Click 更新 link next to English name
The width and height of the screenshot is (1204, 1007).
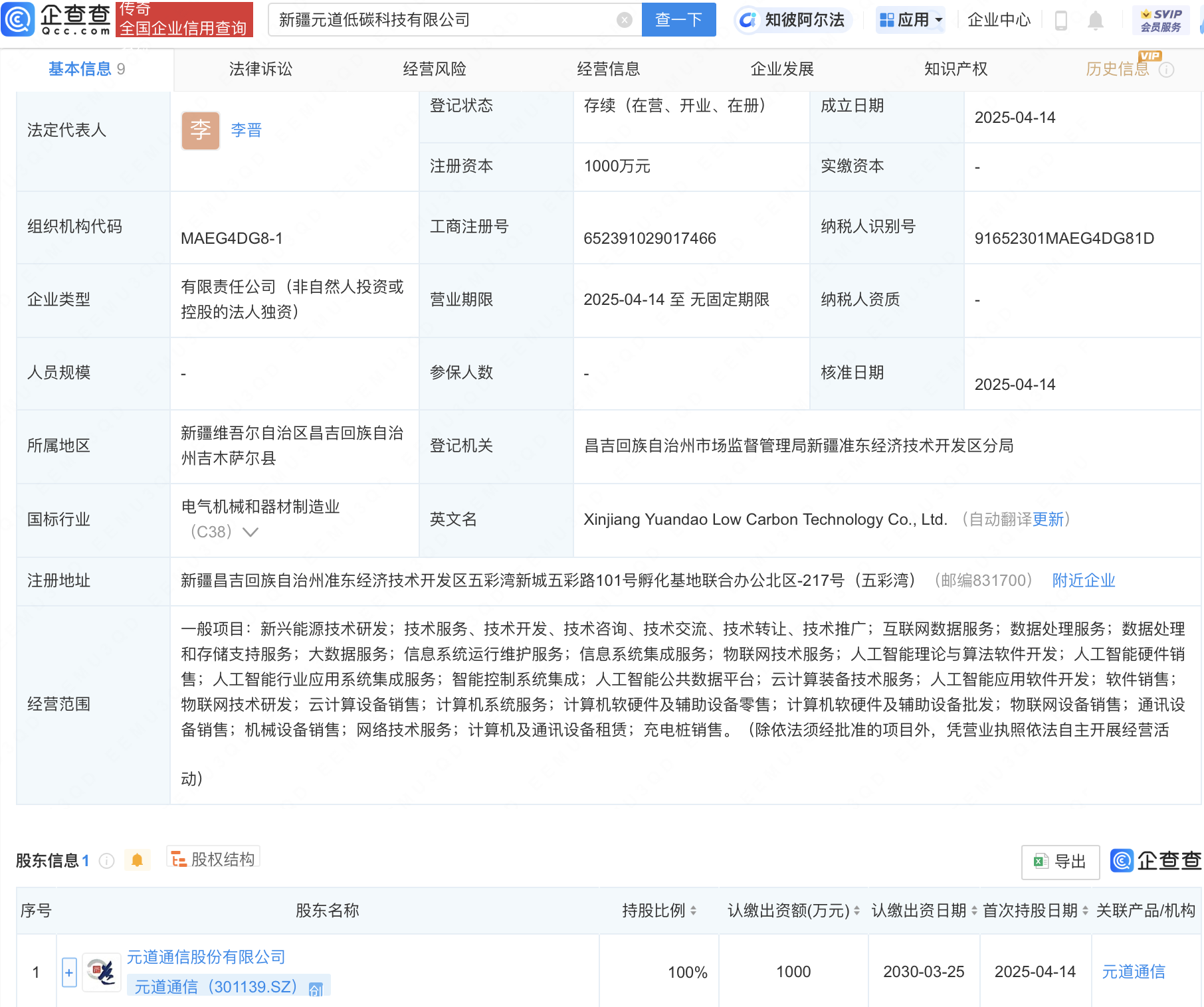tap(1048, 519)
